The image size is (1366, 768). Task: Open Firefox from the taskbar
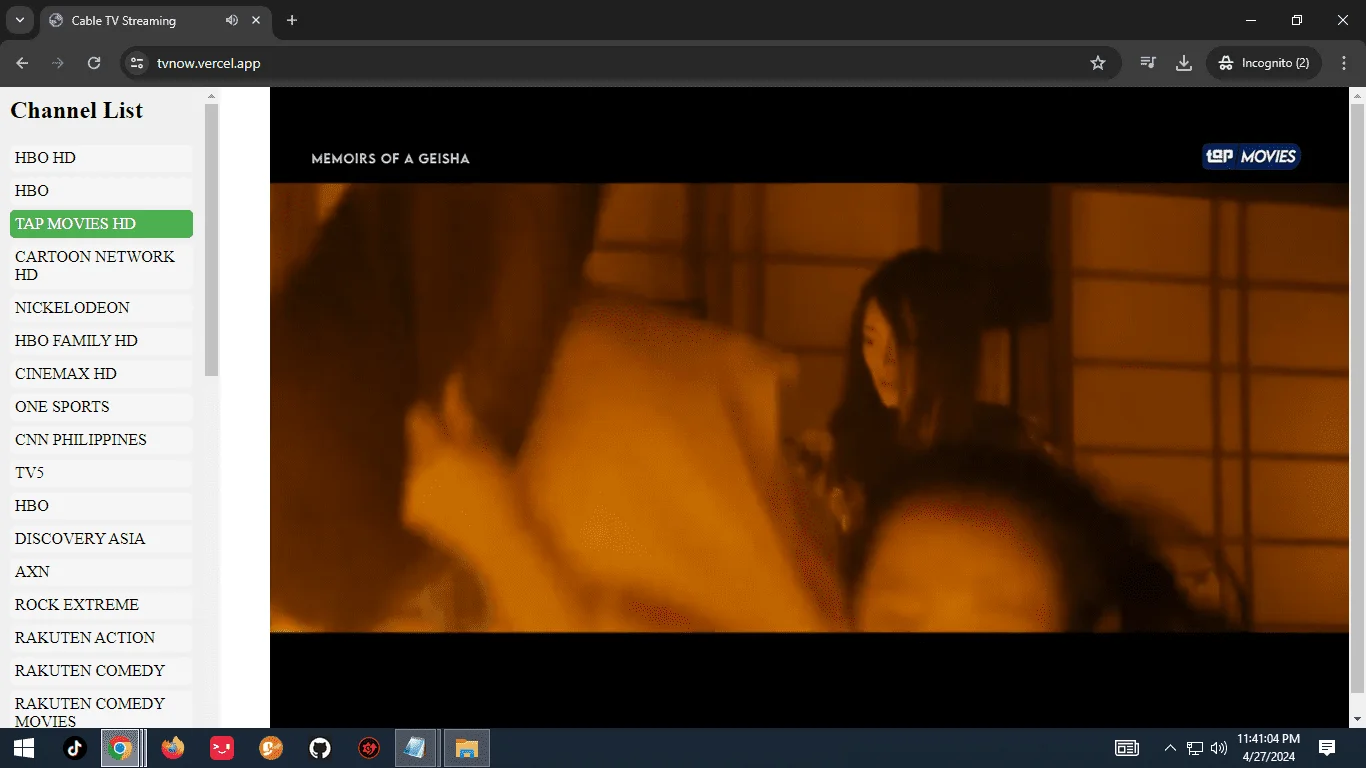(173, 748)
